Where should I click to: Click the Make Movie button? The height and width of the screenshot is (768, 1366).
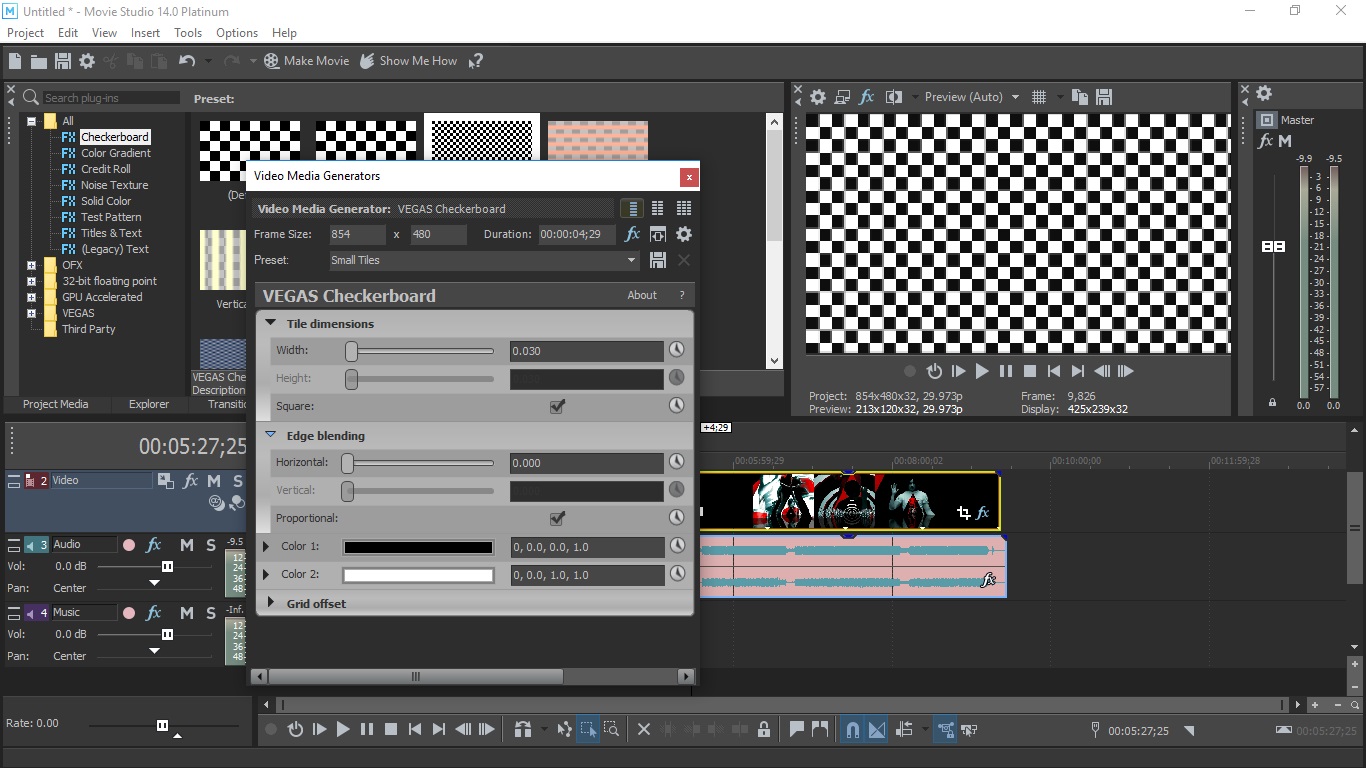(306, 61)
